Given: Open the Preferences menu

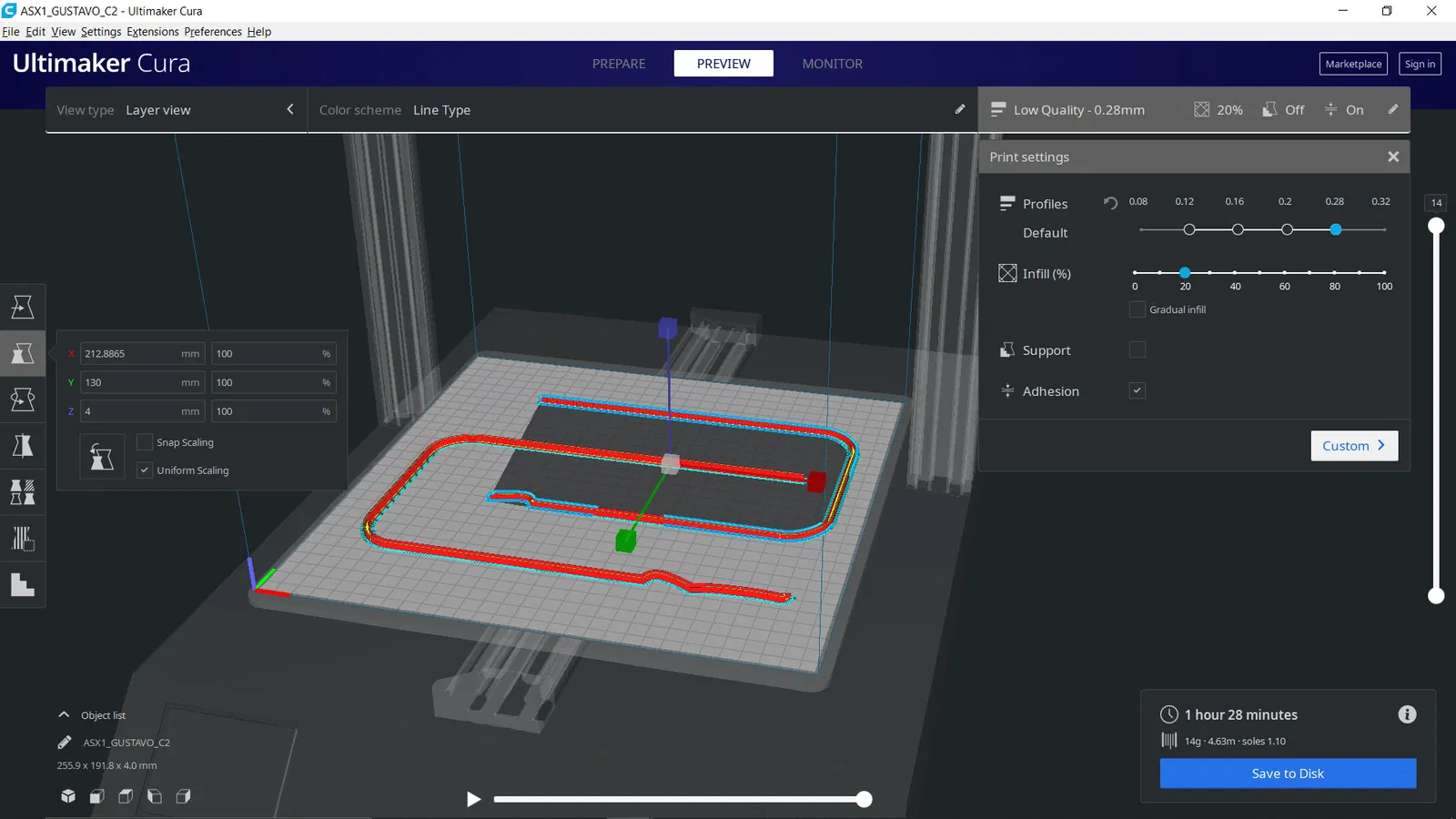Looking at the screenshot, I should [213, 31].
